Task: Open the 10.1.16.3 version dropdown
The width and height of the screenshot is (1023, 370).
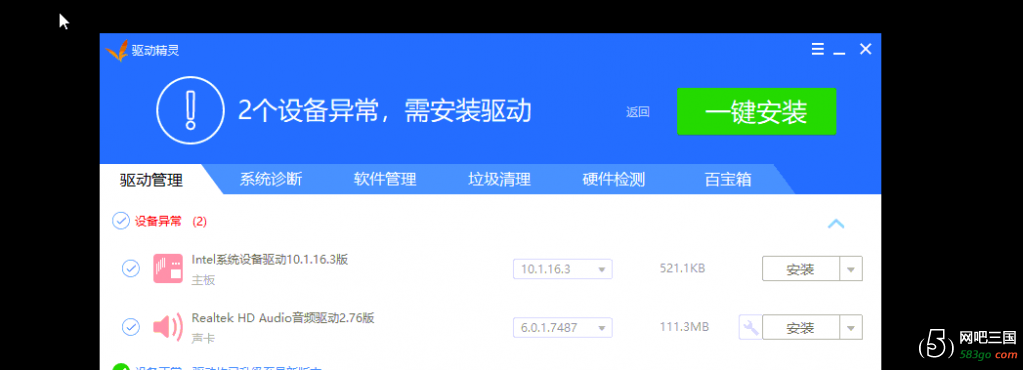Action: point(562,269)
